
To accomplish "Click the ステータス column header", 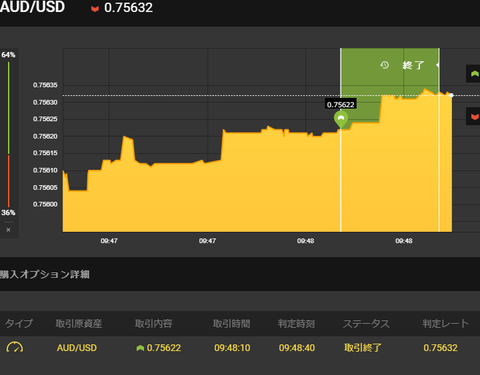I will tap(366, 323).
